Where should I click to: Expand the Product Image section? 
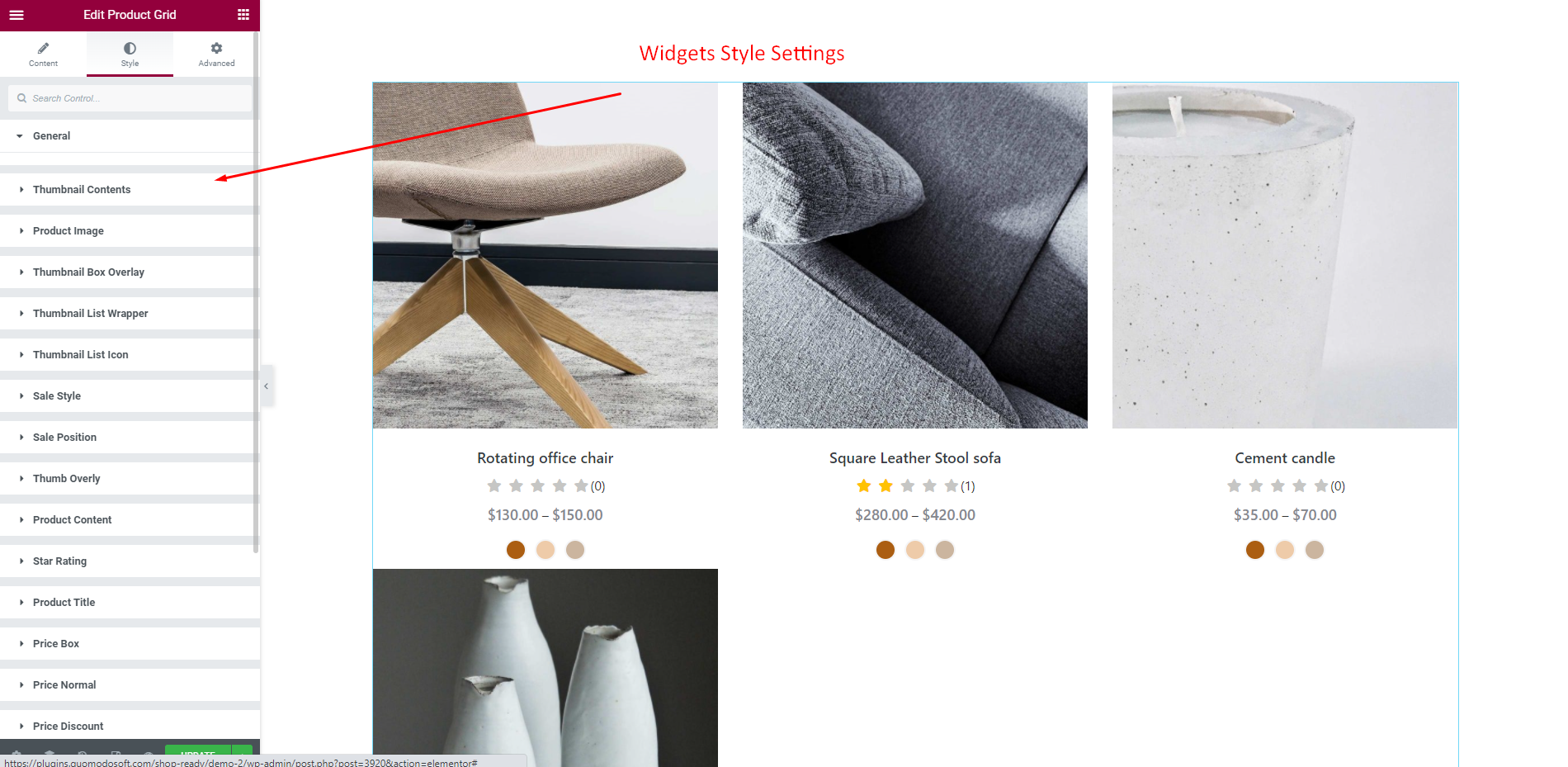[130, 230]
